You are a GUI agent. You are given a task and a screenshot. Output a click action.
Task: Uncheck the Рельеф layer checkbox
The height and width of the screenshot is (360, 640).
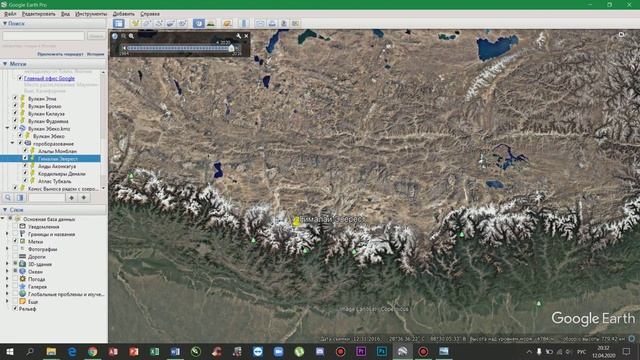pyautogui.click(x=16, y=309)
